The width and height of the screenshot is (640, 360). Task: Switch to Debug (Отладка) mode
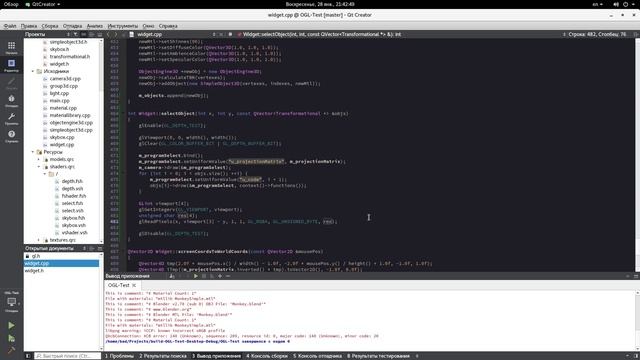pyautogui.click(x=11, y=100)
